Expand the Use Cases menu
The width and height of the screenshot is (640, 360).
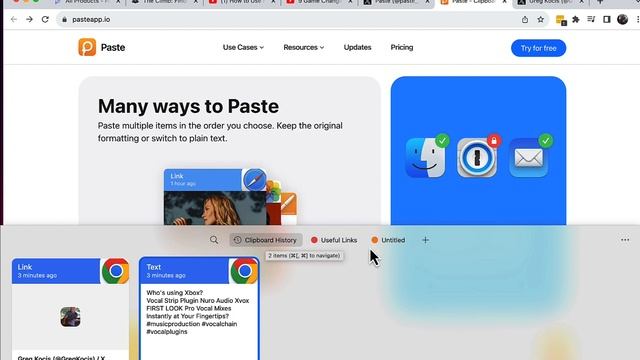pos(243,47)
